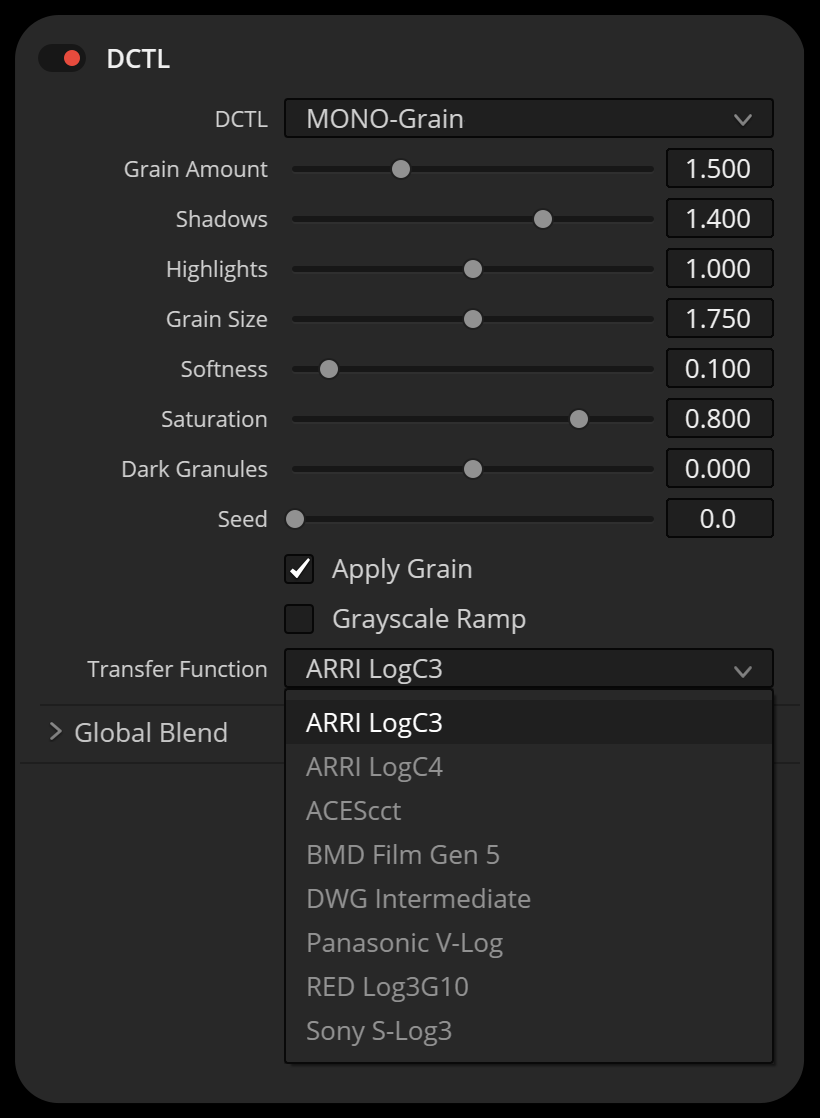The height and width of the screenshot is (1118, 820).
Task: Pick DWG Intermediate from dropdown list
Action: click(x=418, y=899)
